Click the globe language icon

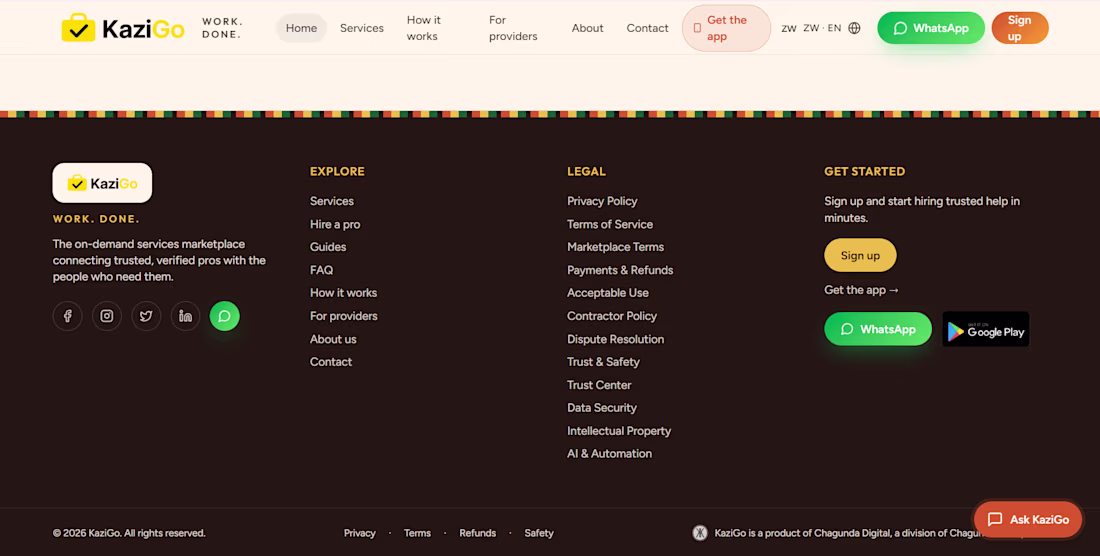[854, 28]
